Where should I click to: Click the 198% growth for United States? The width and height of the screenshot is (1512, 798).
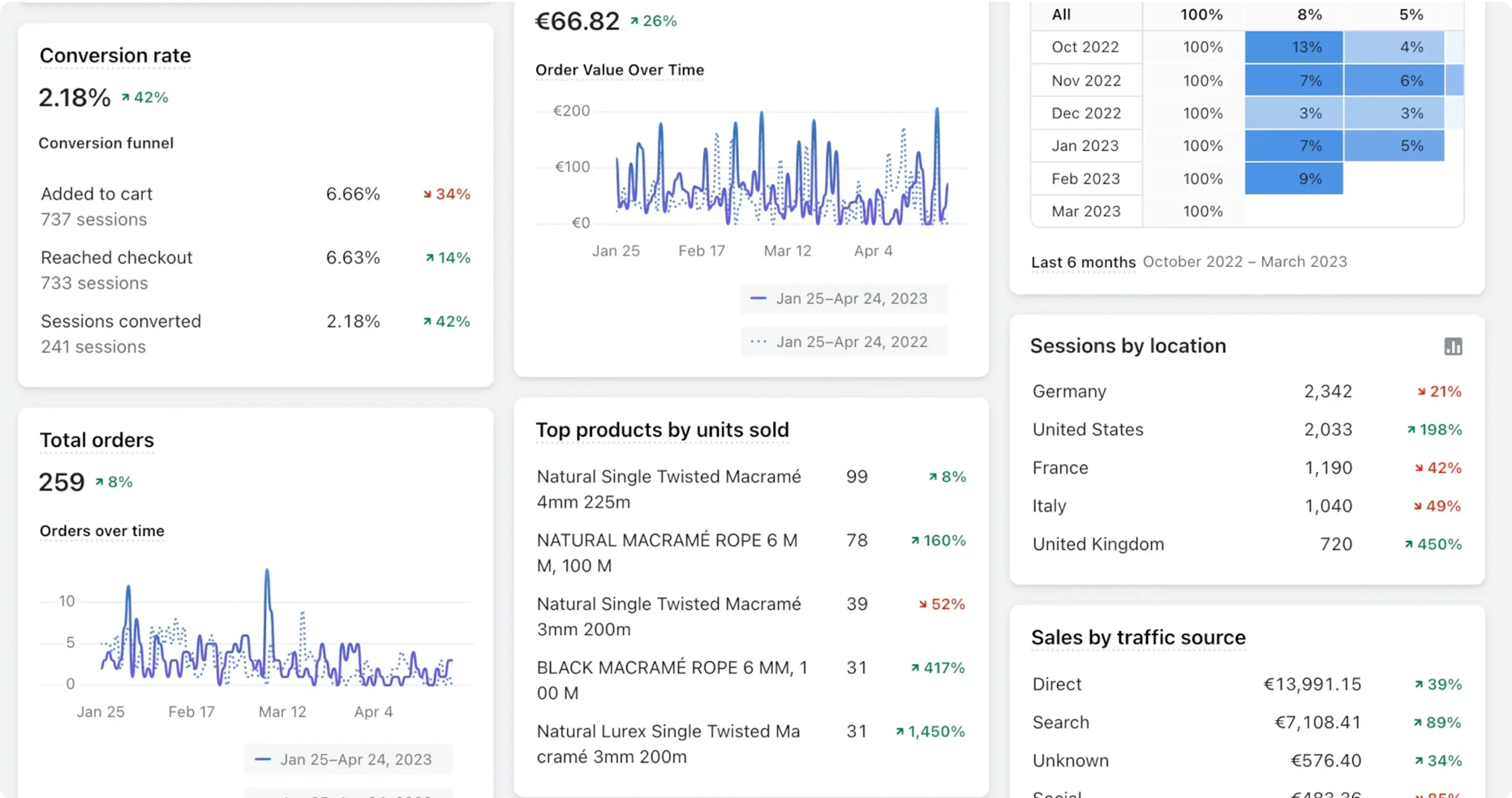click(1435, 430)
